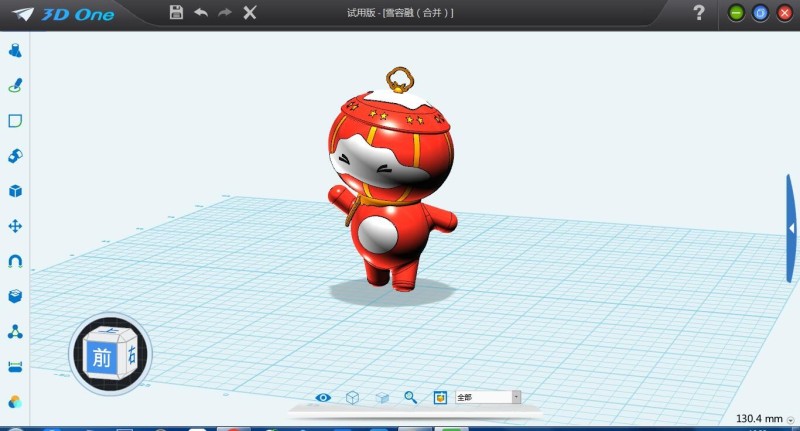This screenshot has width=800, height=431.
Task: Switch to wireframe cube display mode
Action: 353,397
